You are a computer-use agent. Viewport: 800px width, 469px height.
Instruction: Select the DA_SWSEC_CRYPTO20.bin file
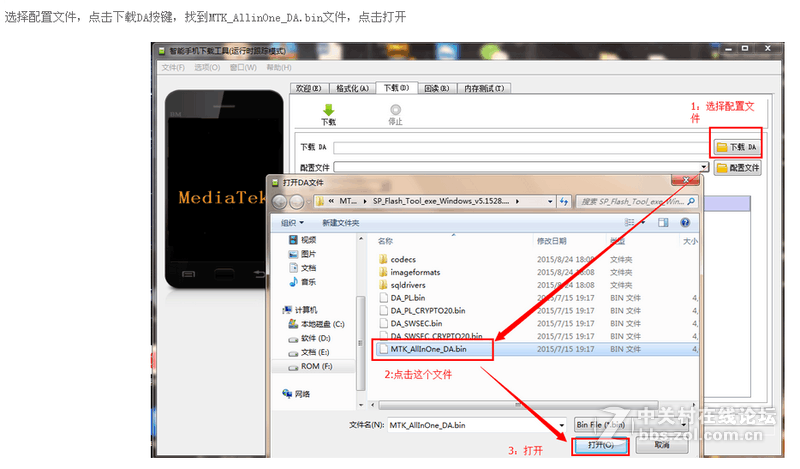tap(431, 336)
